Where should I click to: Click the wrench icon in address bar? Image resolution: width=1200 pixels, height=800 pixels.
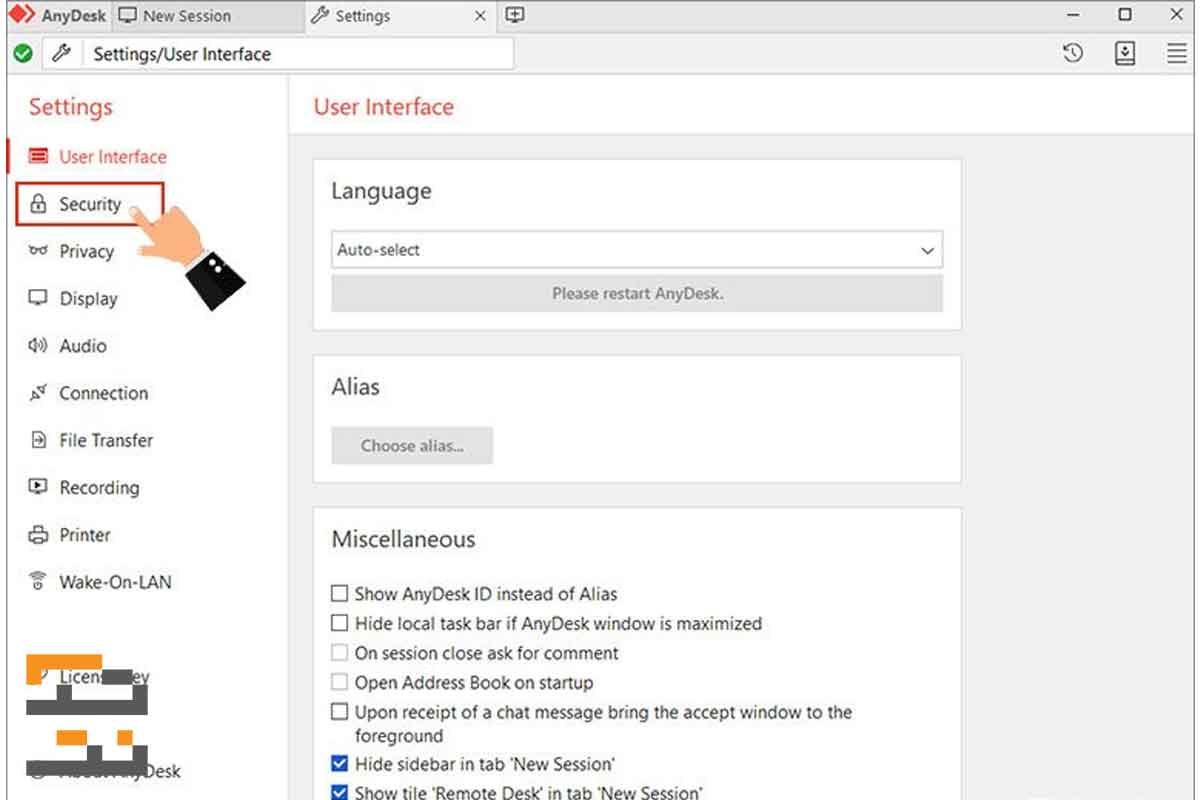(x=60, y=54)
